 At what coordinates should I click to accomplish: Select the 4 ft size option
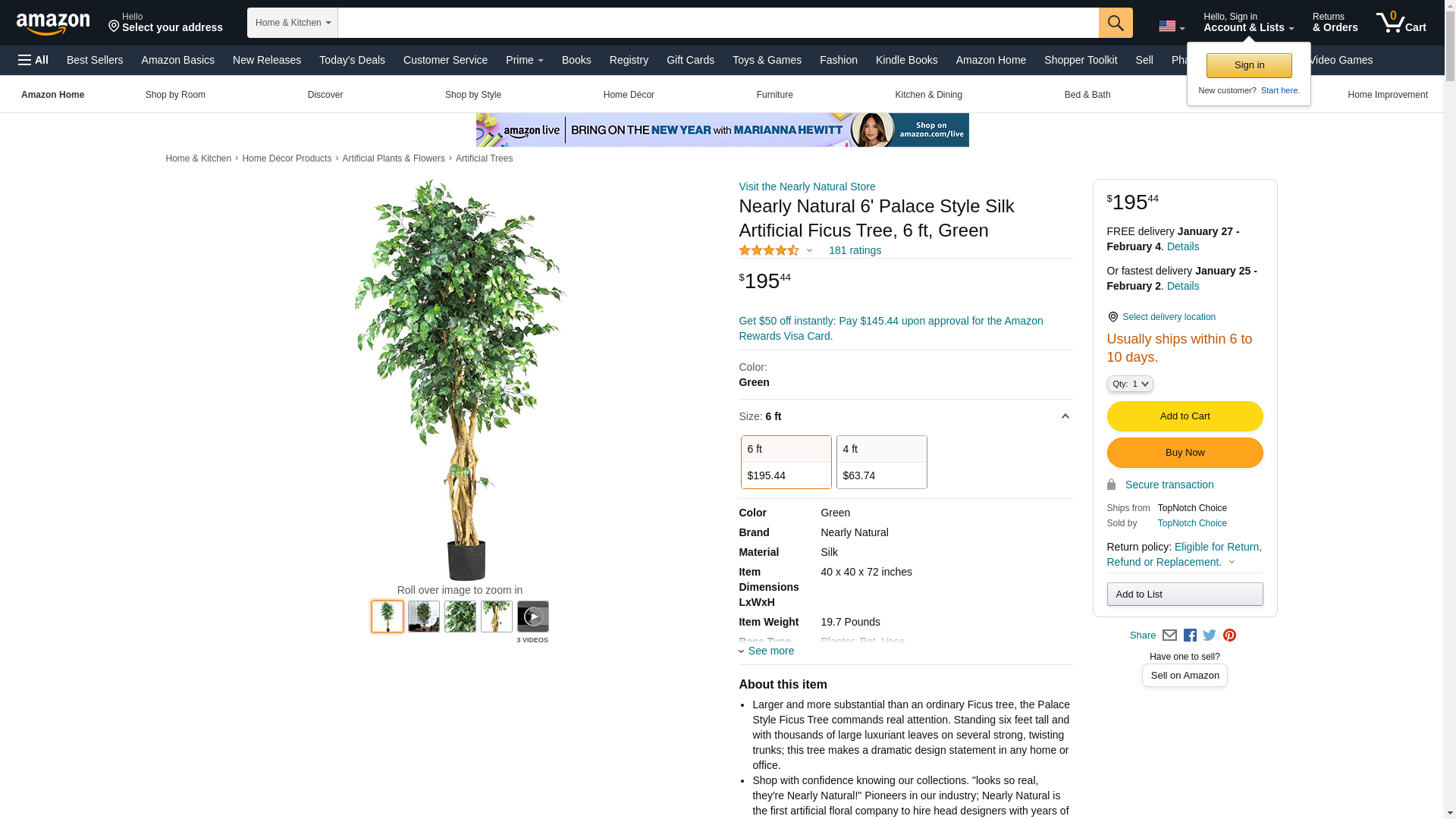click(x=881, y=462)
